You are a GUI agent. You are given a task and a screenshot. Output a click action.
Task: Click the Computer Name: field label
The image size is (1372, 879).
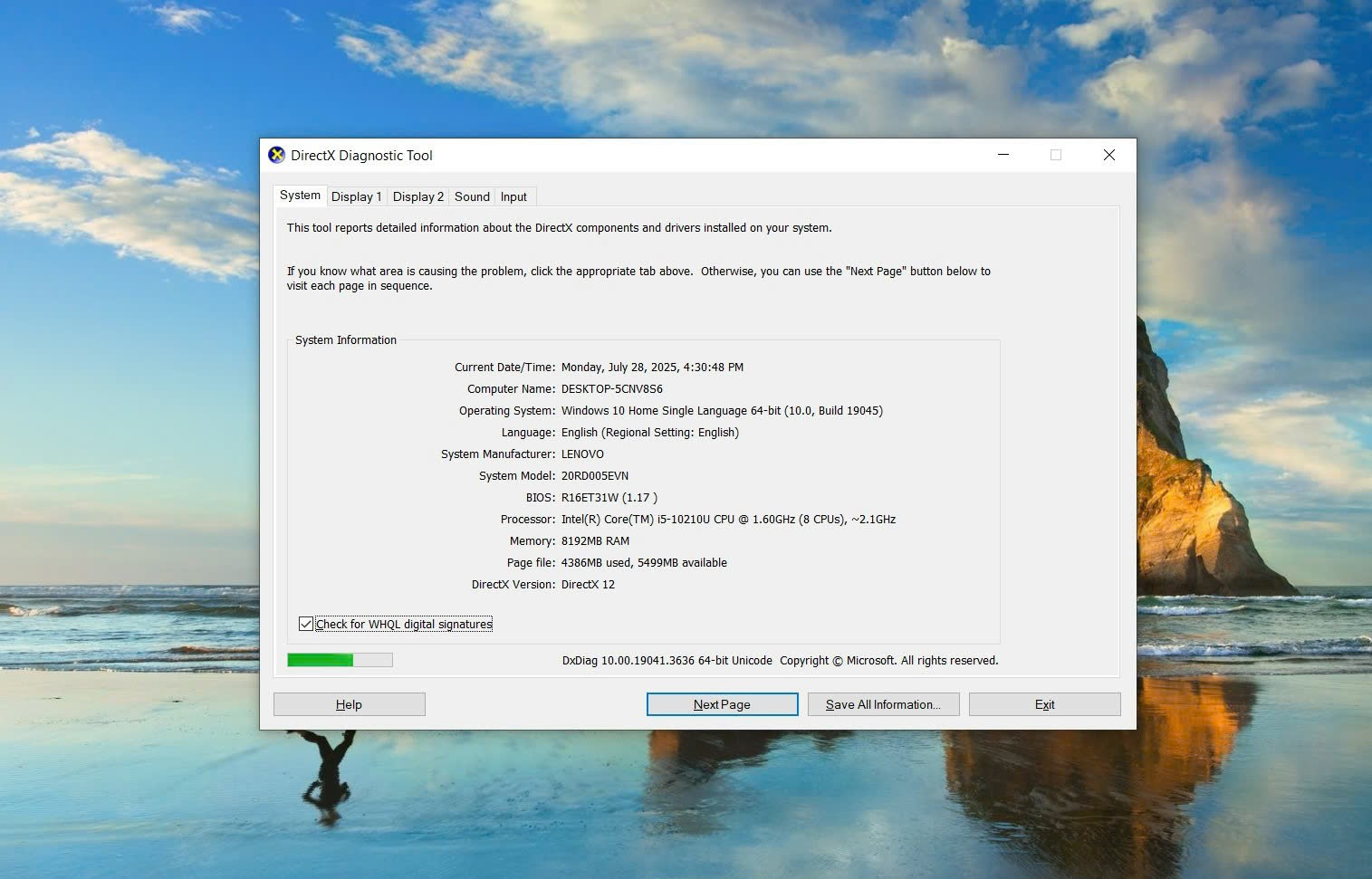[x=512, y=389]
